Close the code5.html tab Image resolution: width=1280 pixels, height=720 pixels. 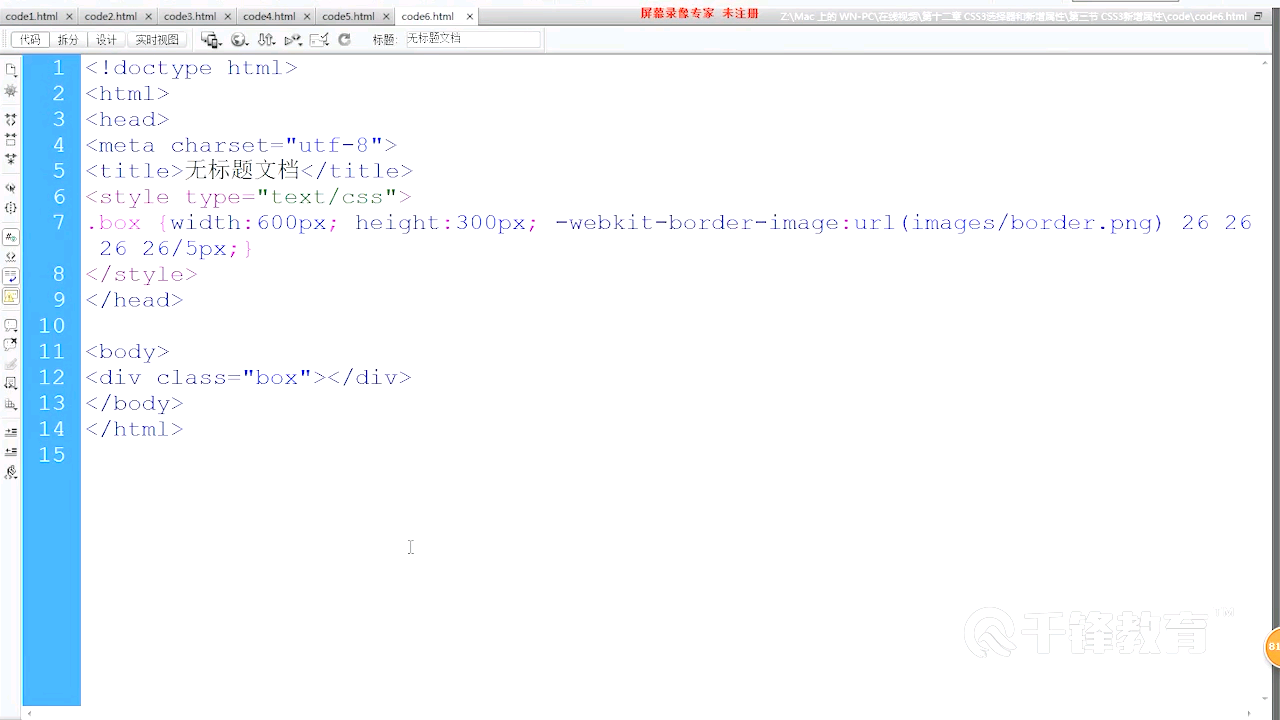coord(386,17)
